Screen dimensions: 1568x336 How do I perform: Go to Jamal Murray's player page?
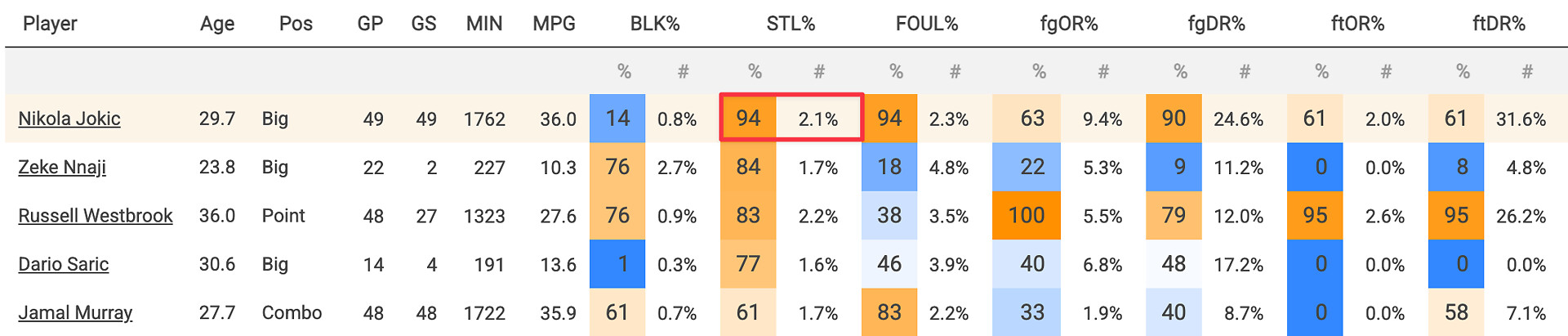(75, 312)
